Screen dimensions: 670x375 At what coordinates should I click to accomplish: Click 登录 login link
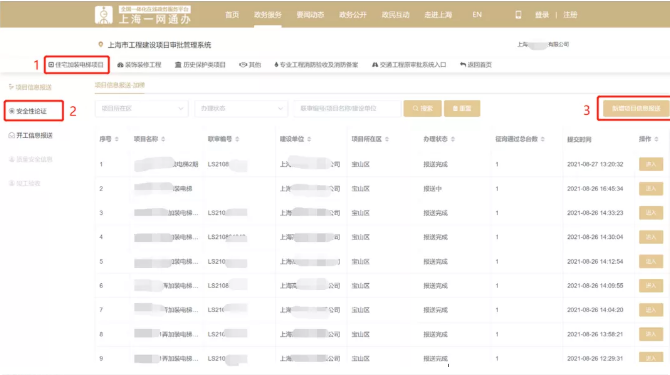pos(542,15)
